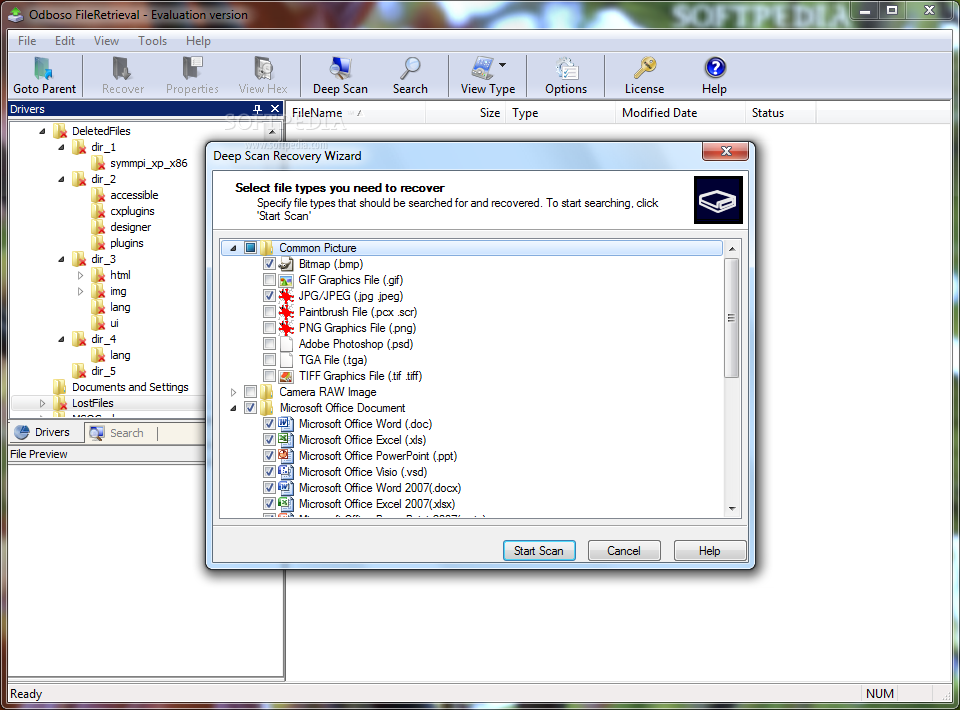Click the file type list scrollbar thumb
The width and height of the screenshot is (960, 710).
pyautogui.click(x=732, y=318)
